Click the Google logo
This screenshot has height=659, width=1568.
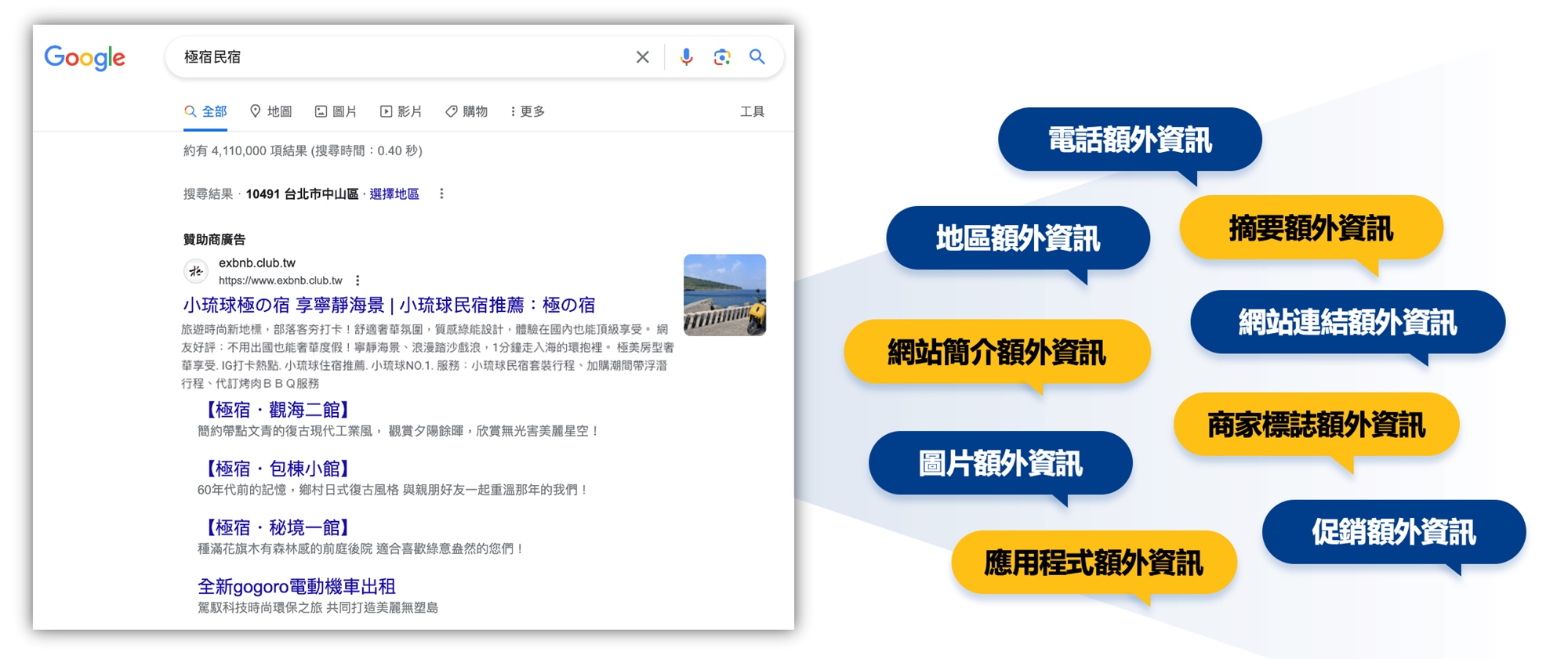pyautogui.click(x=85, y=57)
